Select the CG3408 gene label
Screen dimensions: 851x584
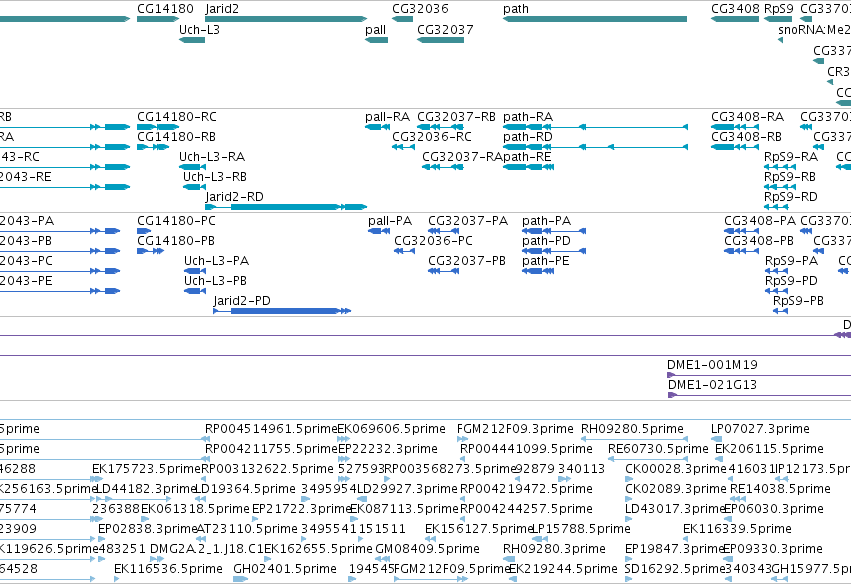735,9
